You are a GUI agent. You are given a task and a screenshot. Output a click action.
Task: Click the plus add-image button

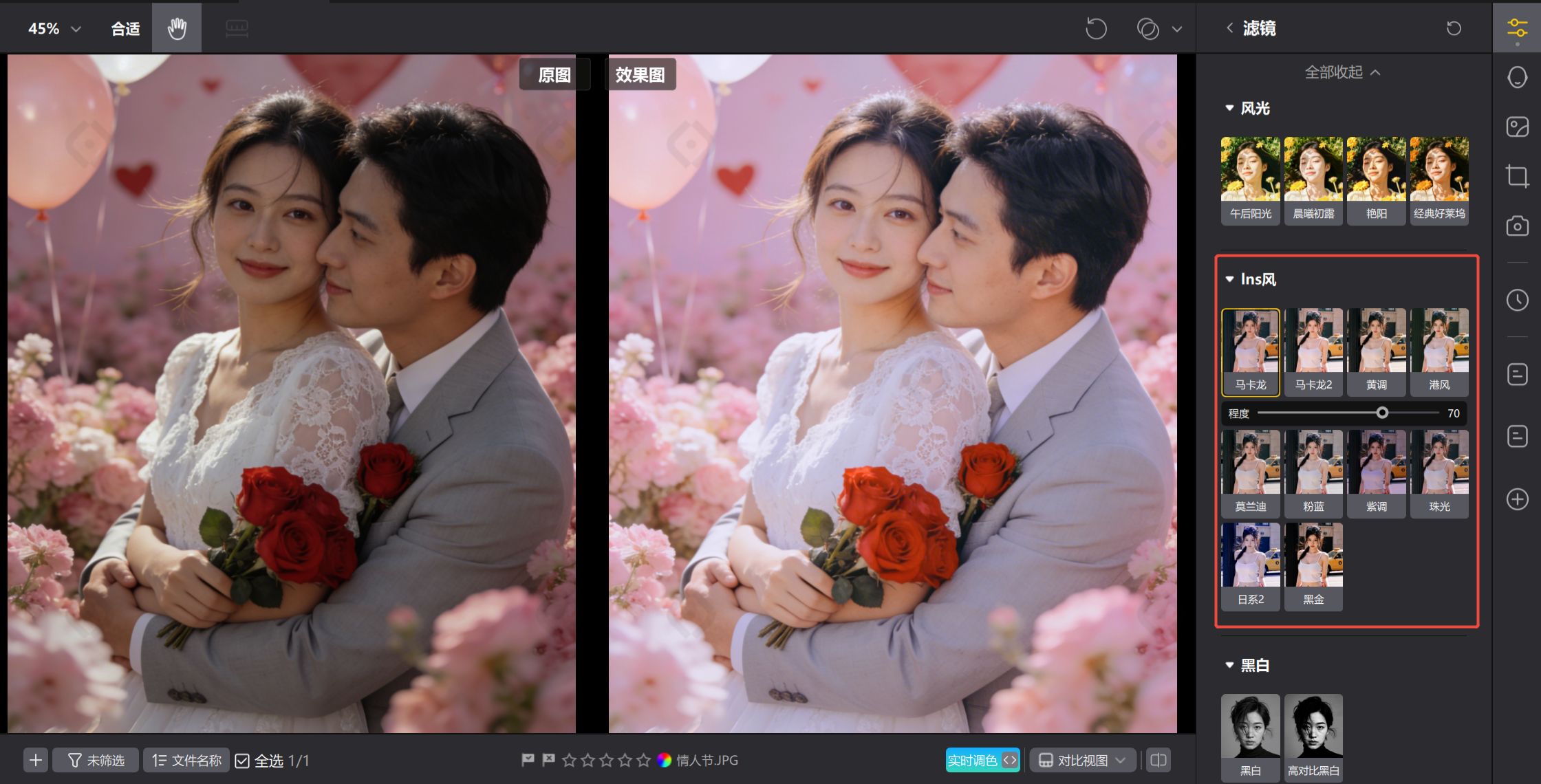pyautogui.click(x=36, y=760)
